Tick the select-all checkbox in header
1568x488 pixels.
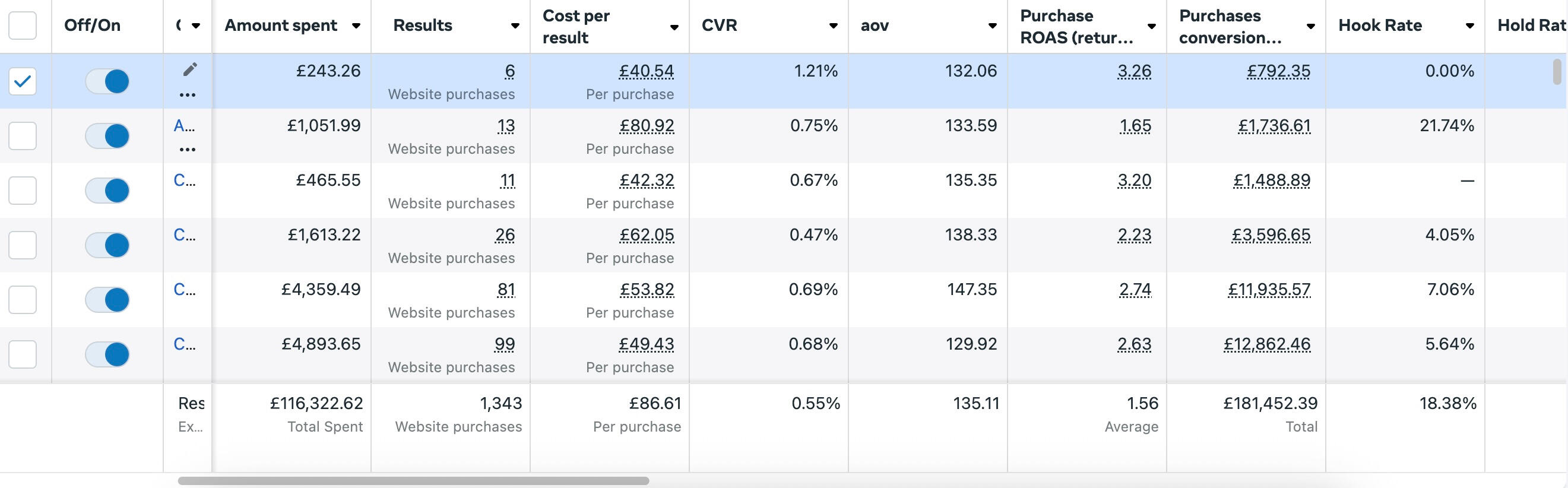[x=23, y=26]
